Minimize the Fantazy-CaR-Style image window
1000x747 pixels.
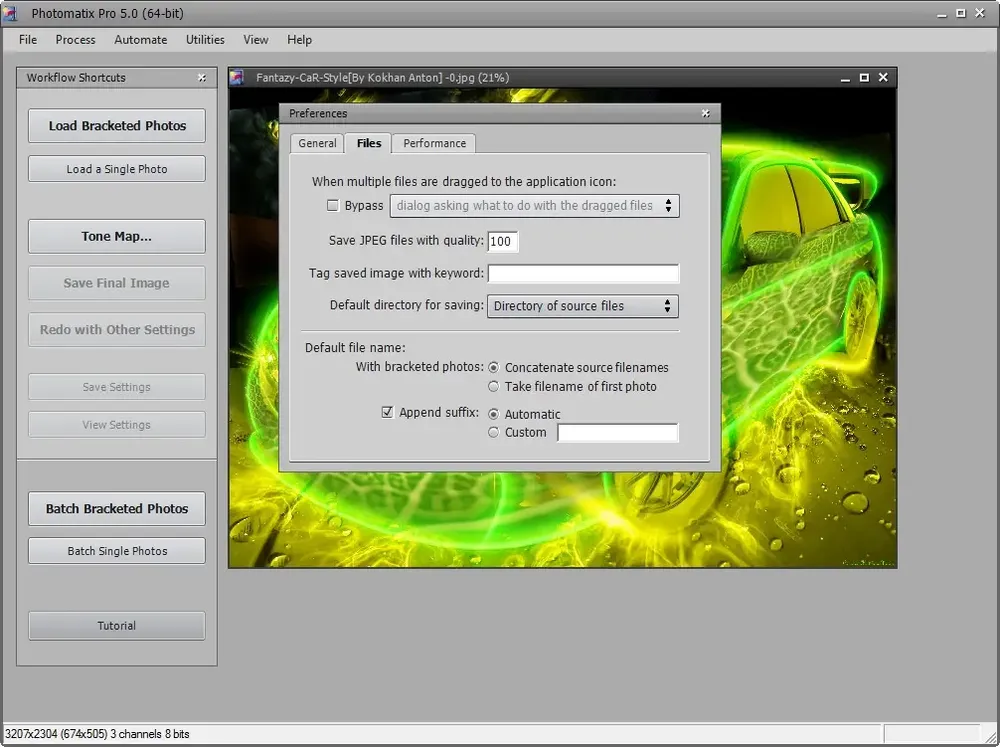pyautogui.click(x=845, y=78)
